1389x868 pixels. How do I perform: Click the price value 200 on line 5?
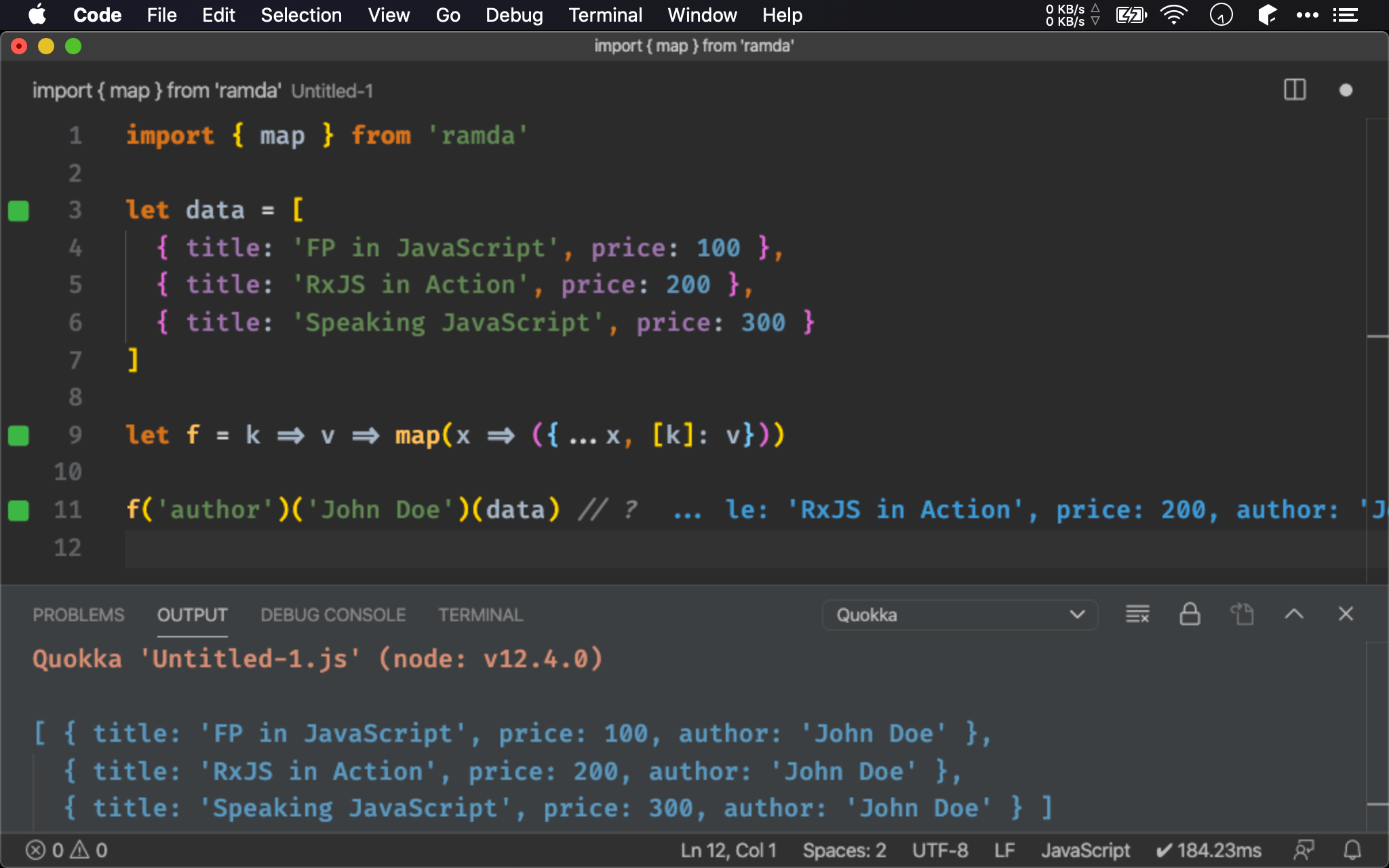pyautogui.click(x=688, y=285)
